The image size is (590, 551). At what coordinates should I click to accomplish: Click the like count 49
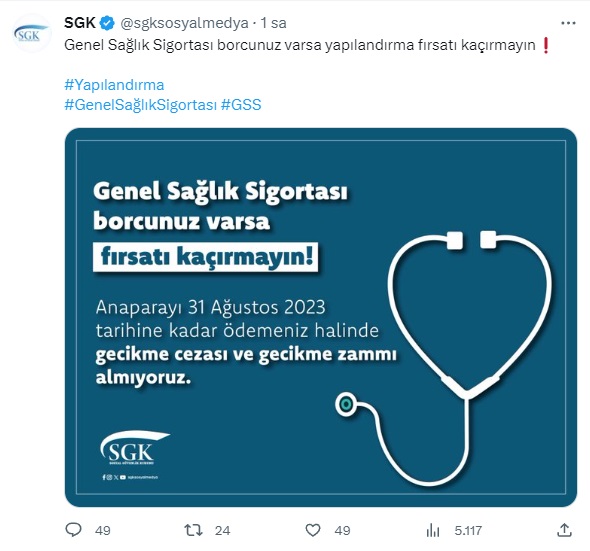click(342, 531)
